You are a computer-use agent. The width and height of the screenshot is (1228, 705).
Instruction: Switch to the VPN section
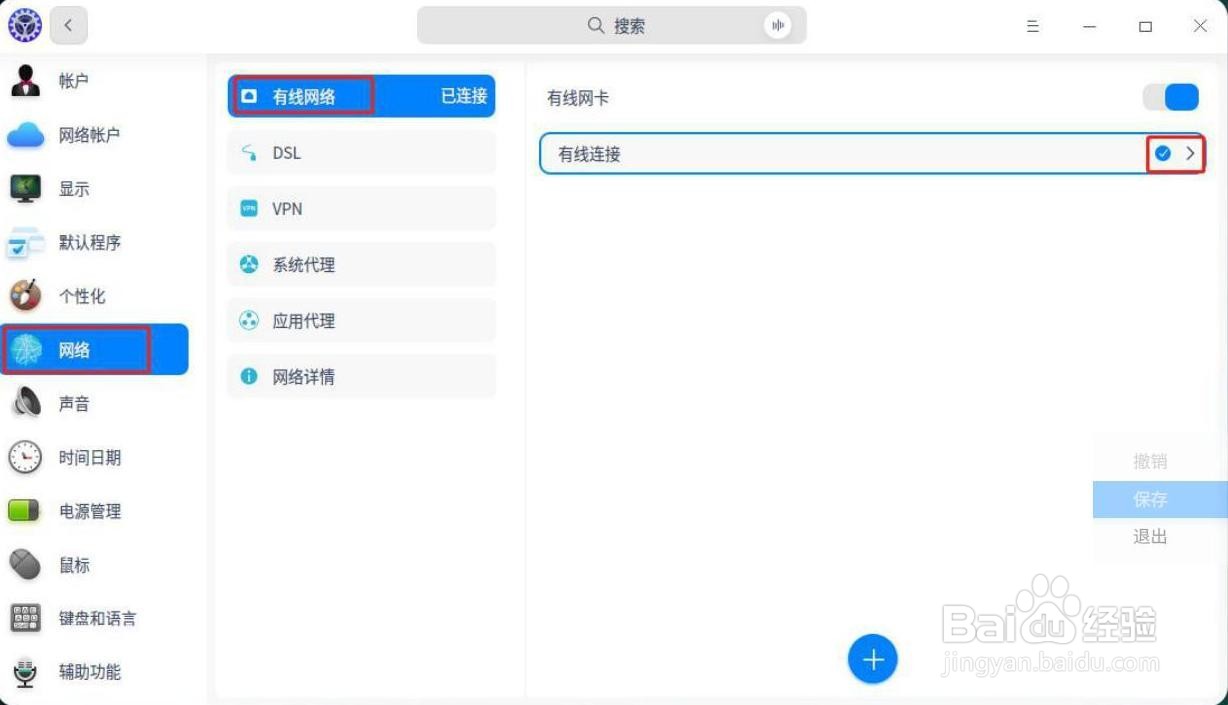coord(362,208)
